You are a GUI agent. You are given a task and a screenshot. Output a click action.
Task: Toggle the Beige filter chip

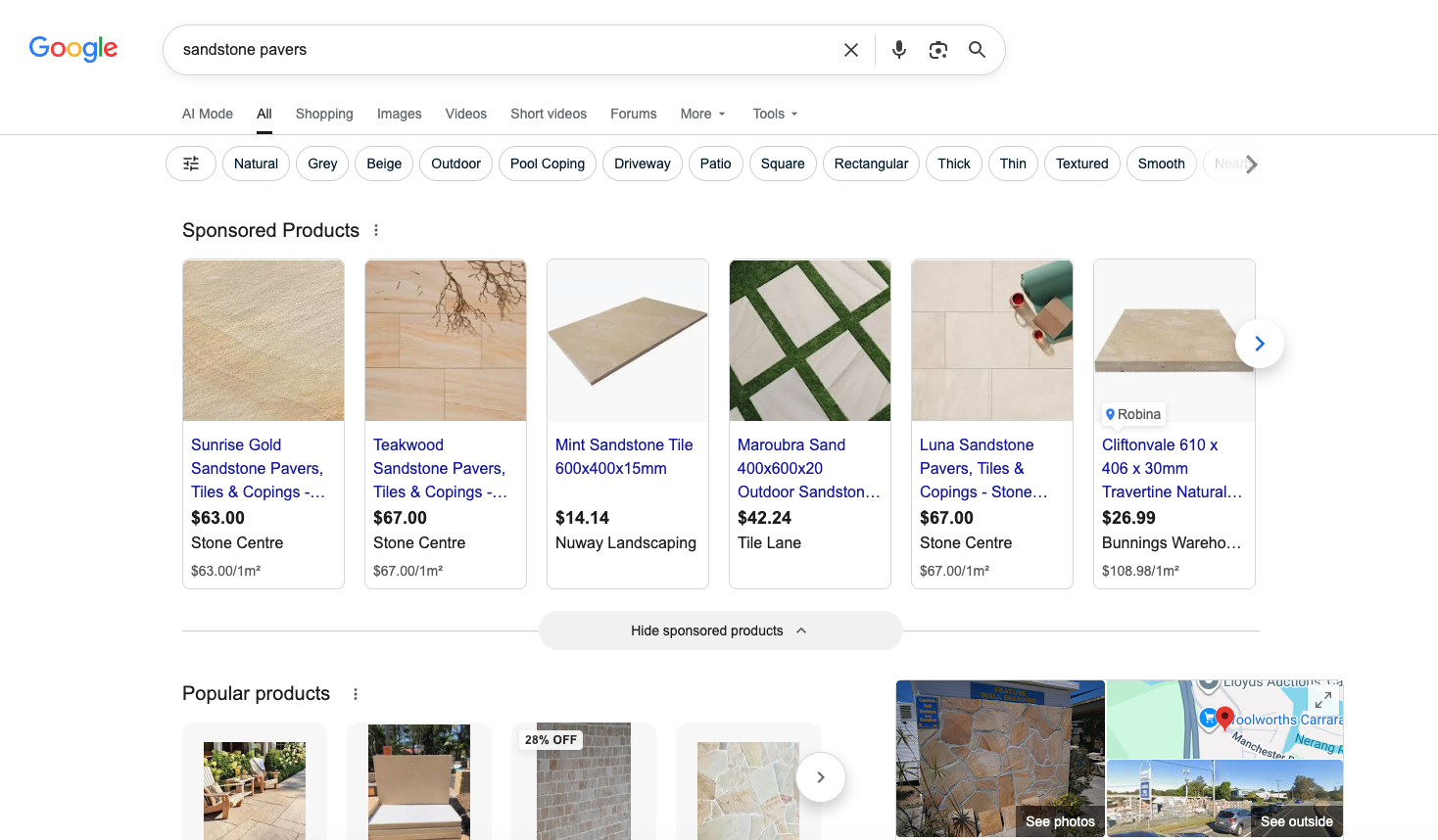tap(384, 163)
